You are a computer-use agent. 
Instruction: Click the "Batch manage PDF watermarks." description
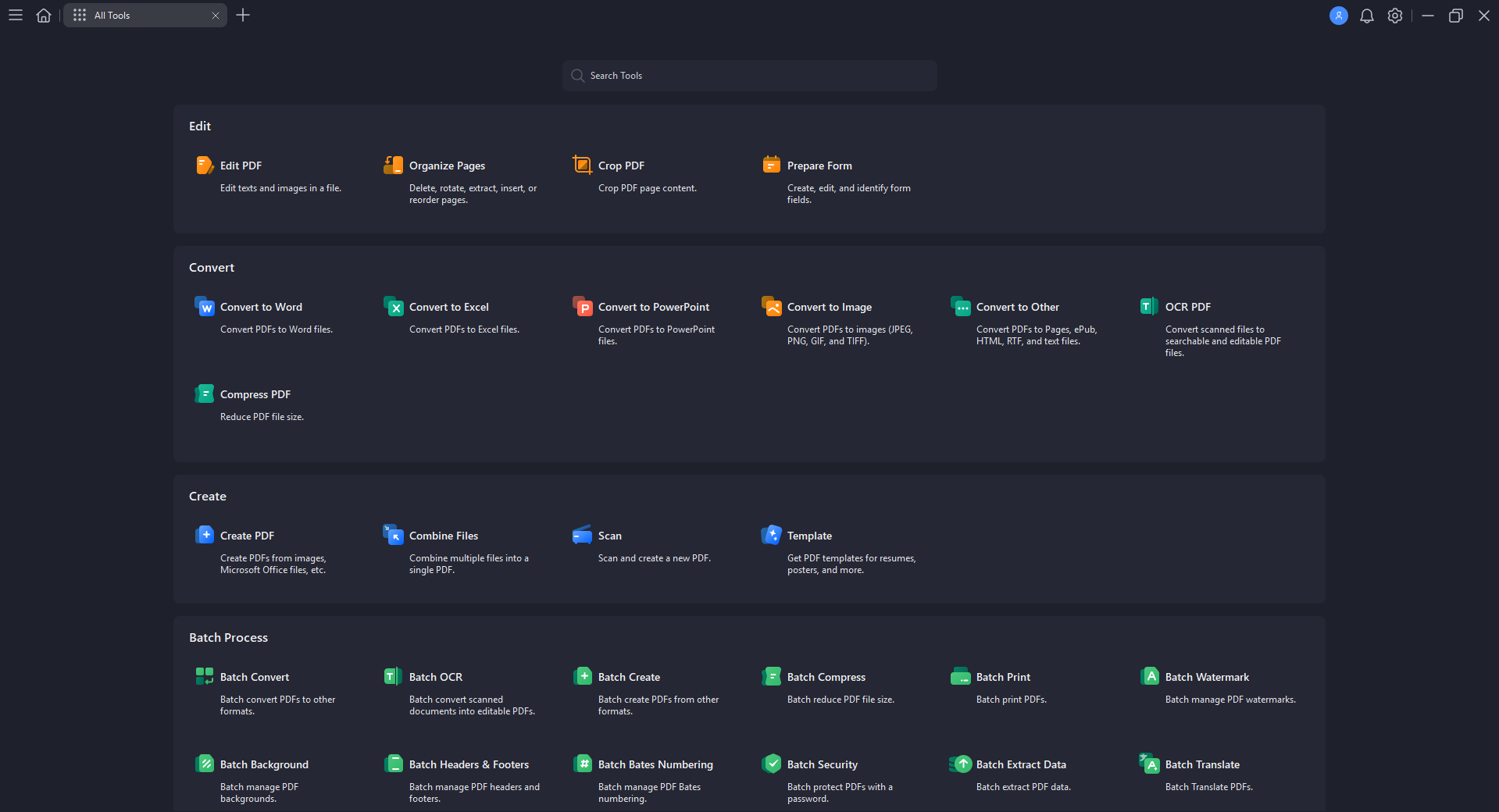point(1230,700)
